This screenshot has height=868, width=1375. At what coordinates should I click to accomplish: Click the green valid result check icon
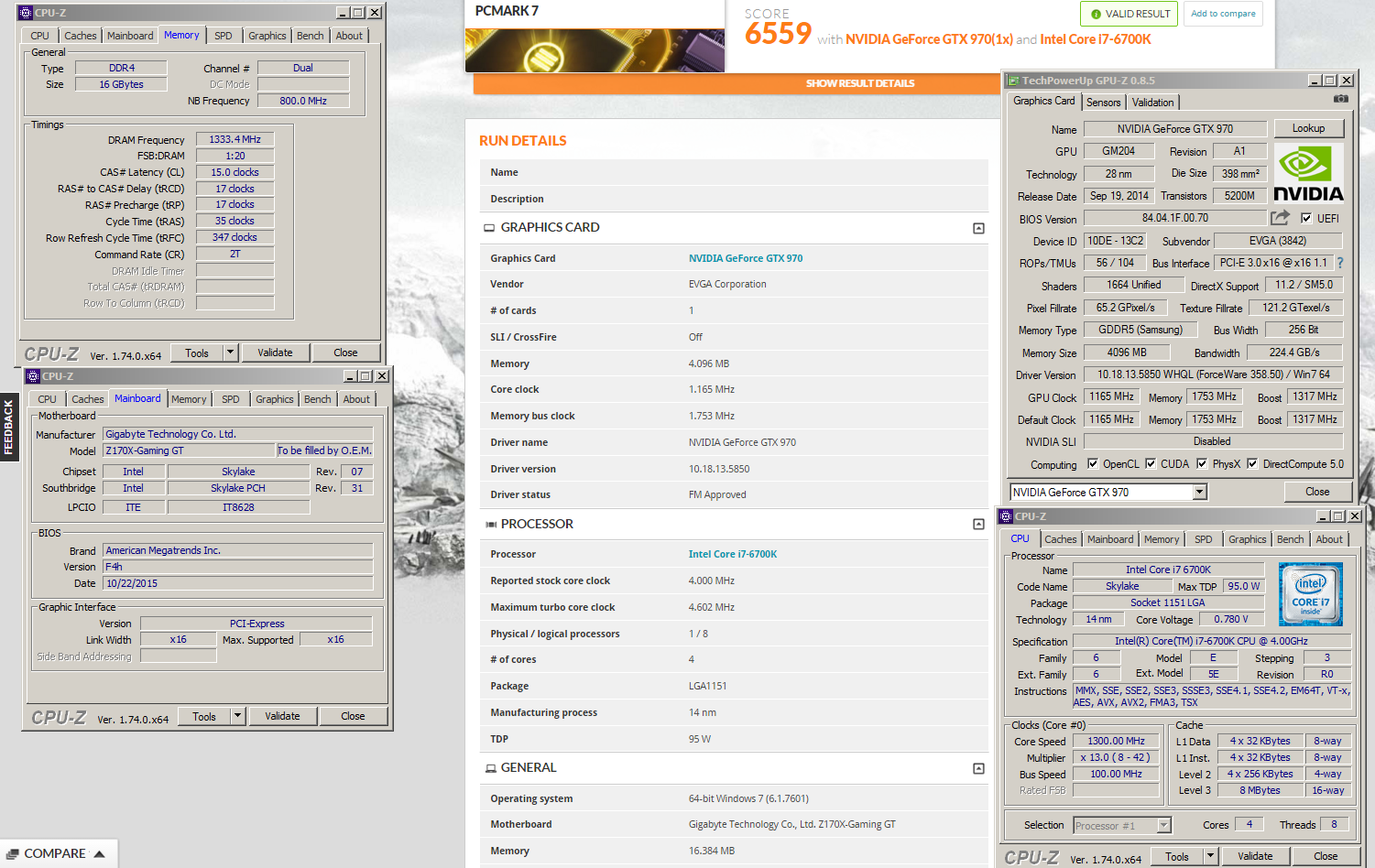(1096, 15)
